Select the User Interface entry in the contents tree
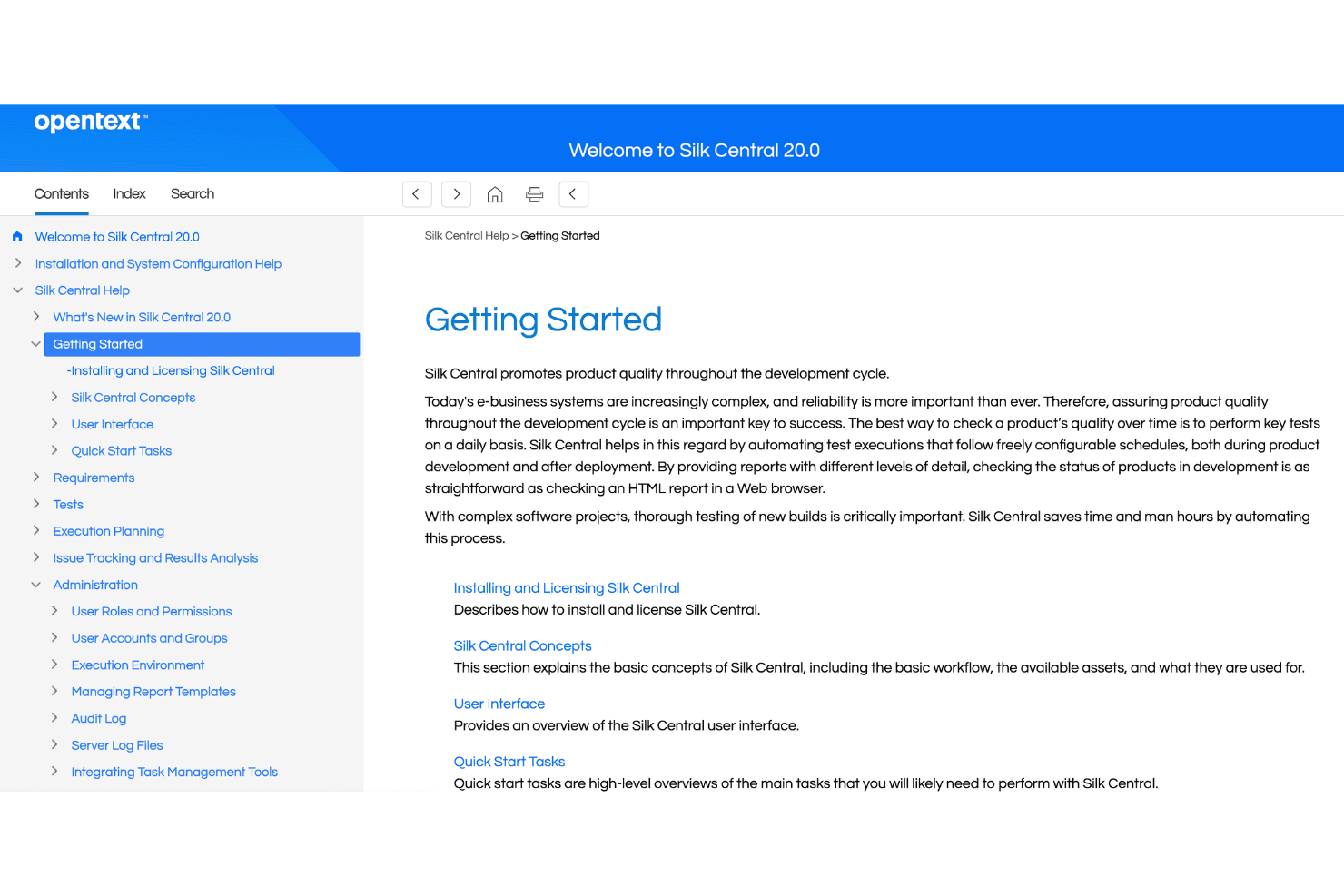Viewport: 1344px width, 896px height. pyautogui.click(x=113, y=424)
